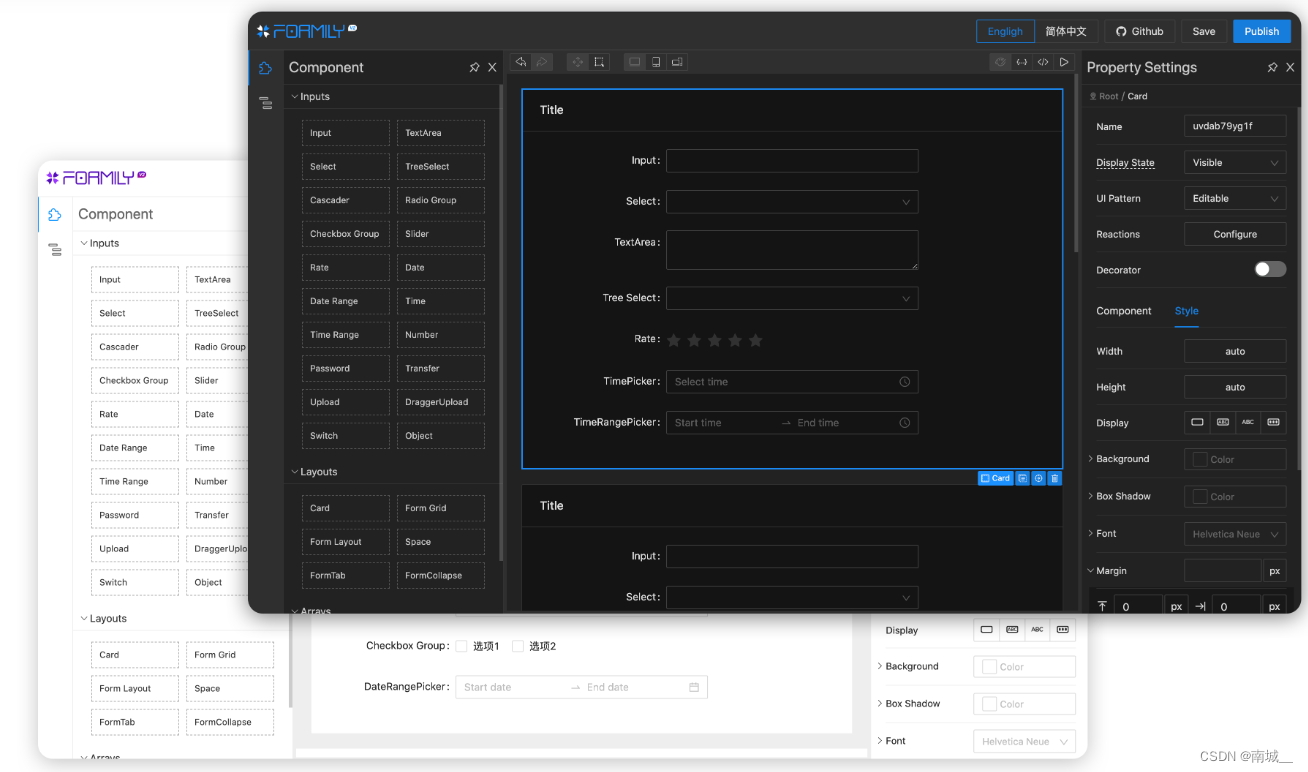
Task: Click Configure next to Reactions
Action: tap(1234, 233)
